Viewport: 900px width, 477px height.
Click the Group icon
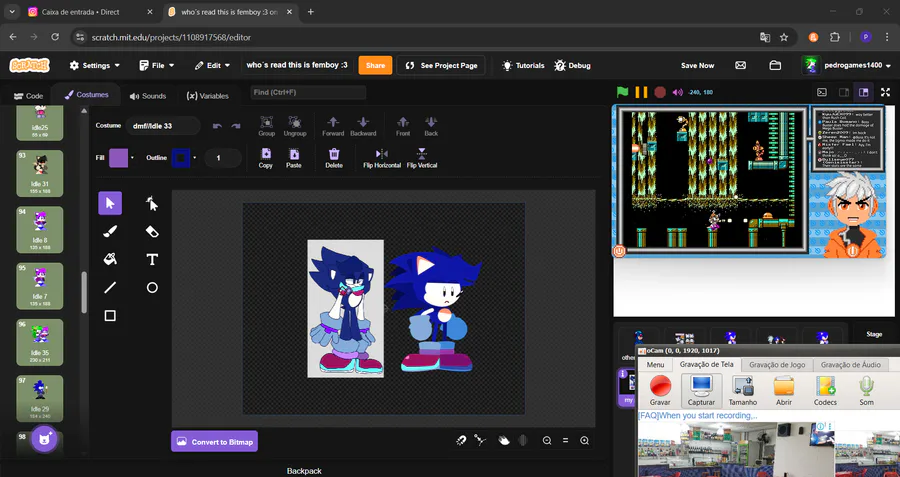[x=266, y=126]
